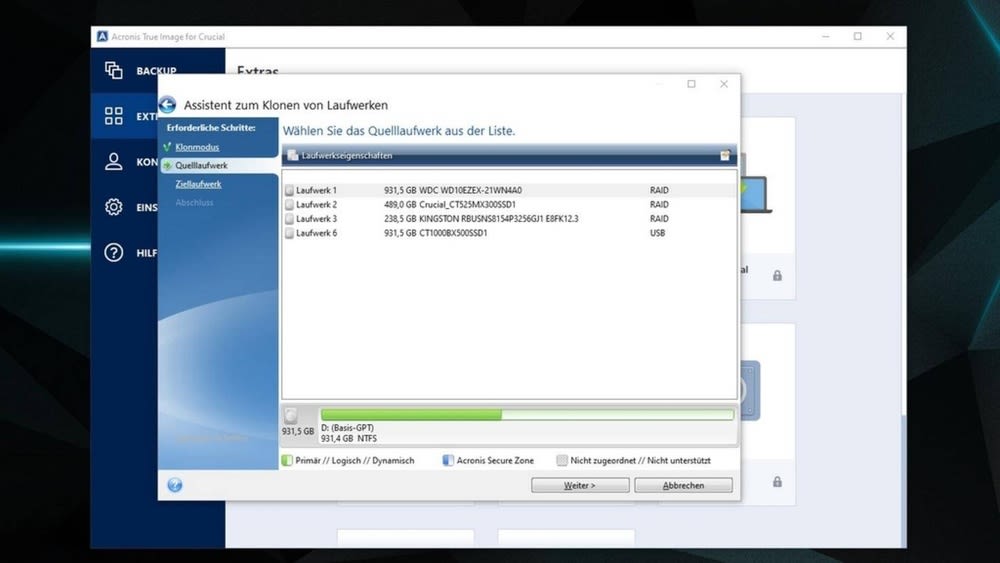Click the Abbrechen button

point(683,485)
